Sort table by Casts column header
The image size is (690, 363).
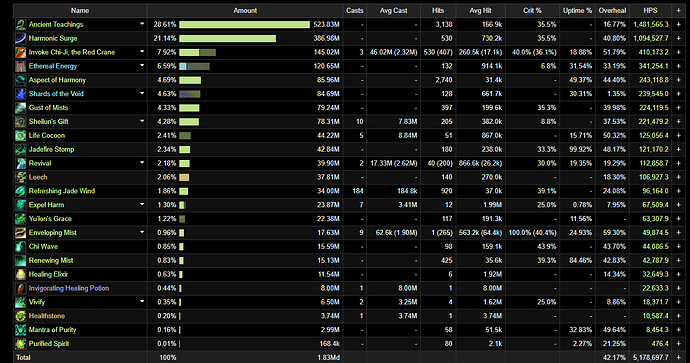[x=355, y=11]
